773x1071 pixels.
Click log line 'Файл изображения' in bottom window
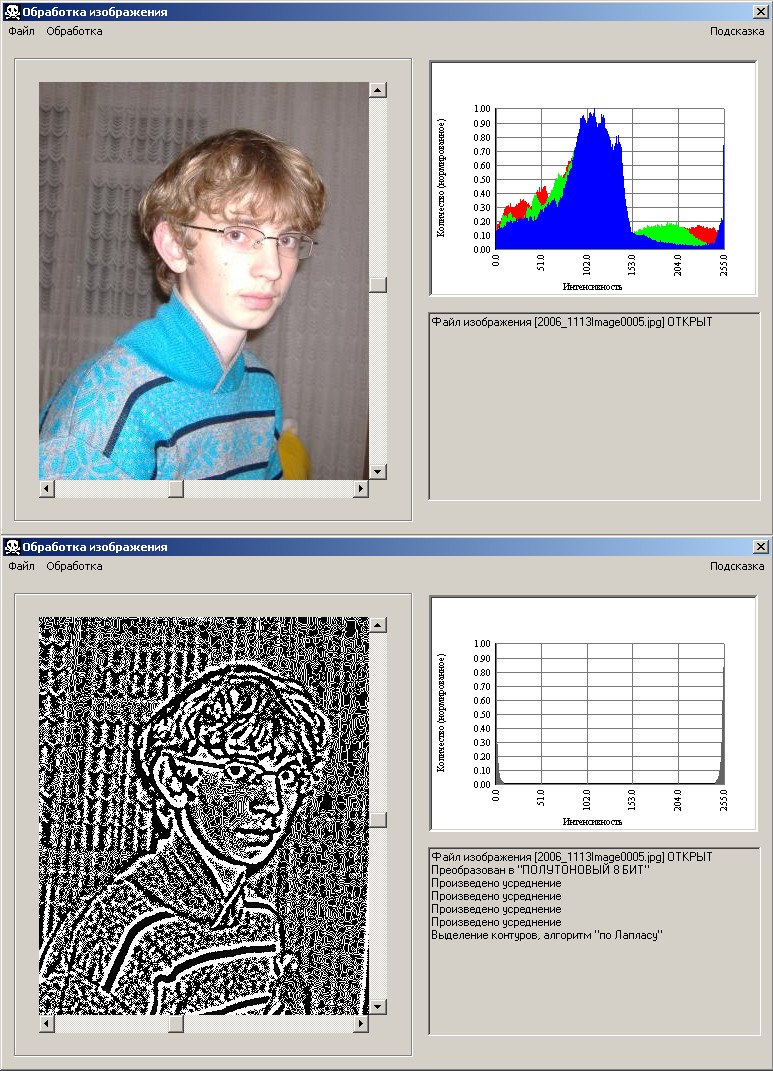[x=572, y=857]
